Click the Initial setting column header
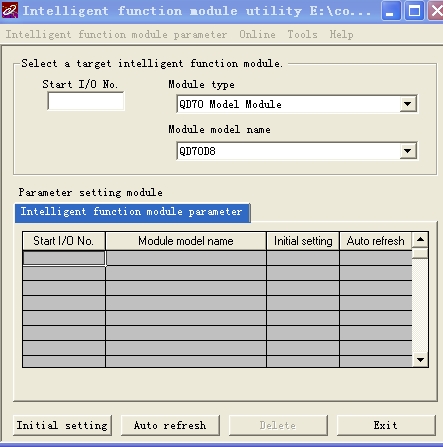The height and width of the screenshot is (447, 443). 303,241
